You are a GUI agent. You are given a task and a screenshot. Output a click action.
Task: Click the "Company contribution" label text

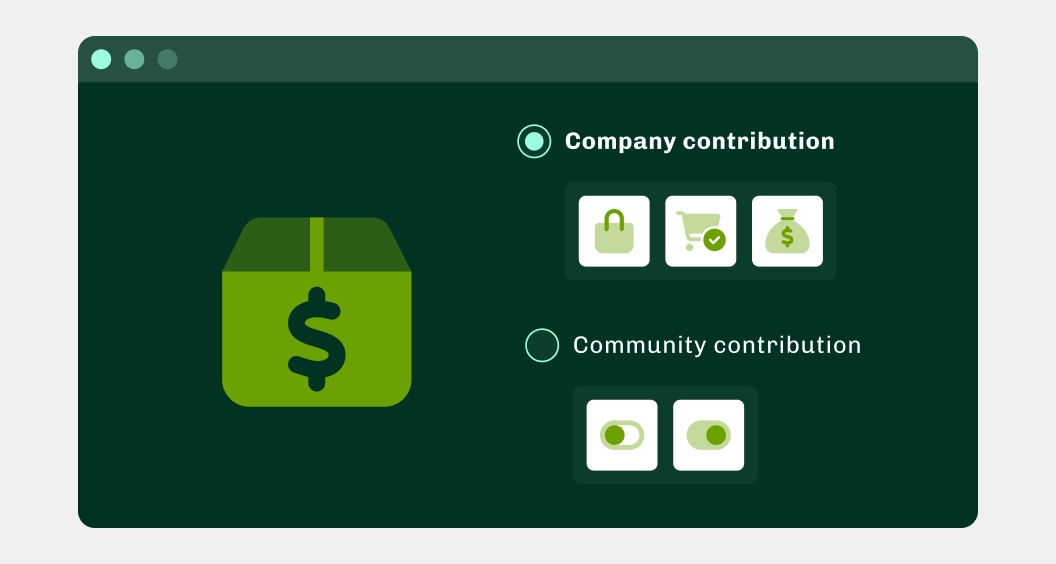pyautogui.click(x=700, y=142)
